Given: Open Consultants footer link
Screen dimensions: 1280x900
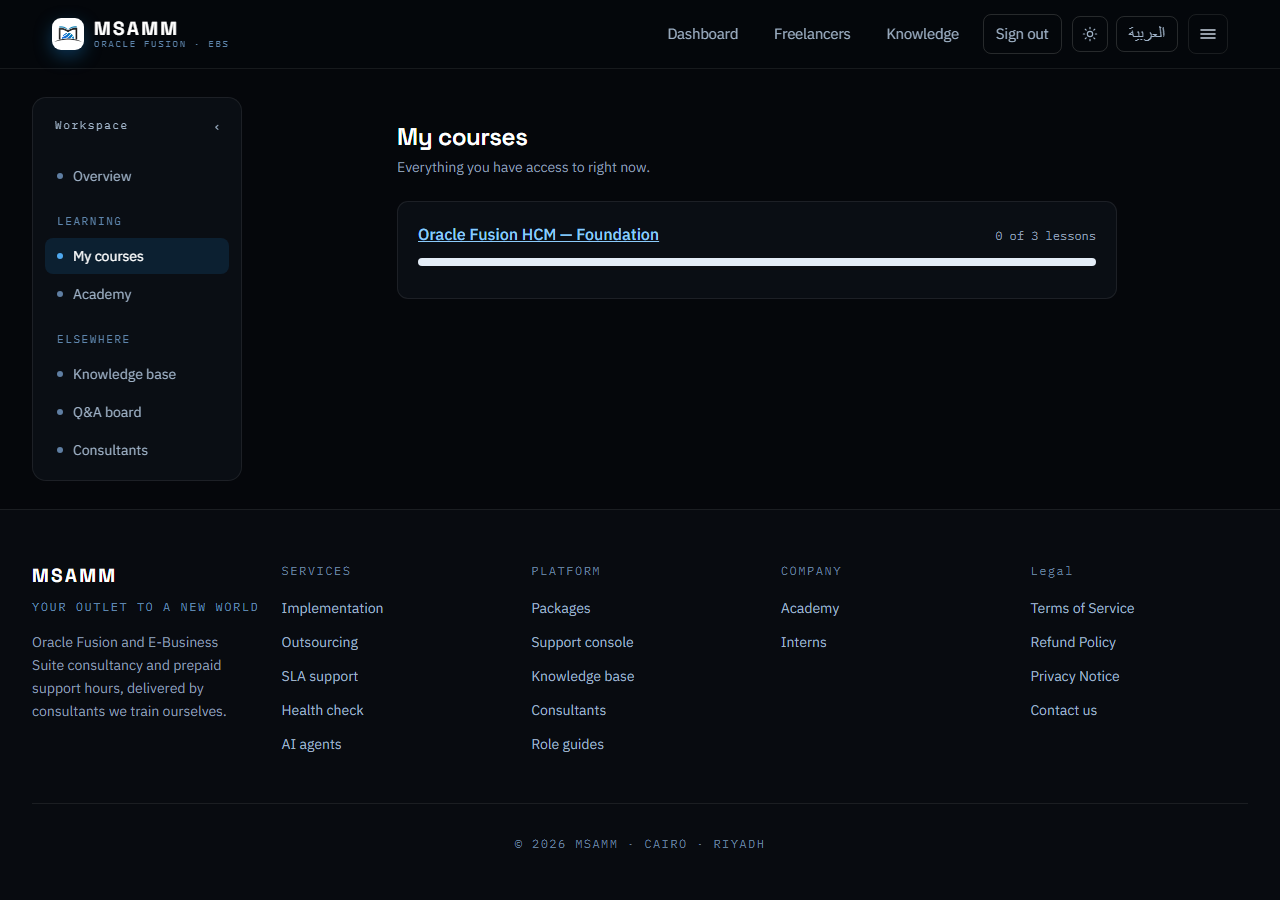Looking at the screenshot, I should coord(569,710).
